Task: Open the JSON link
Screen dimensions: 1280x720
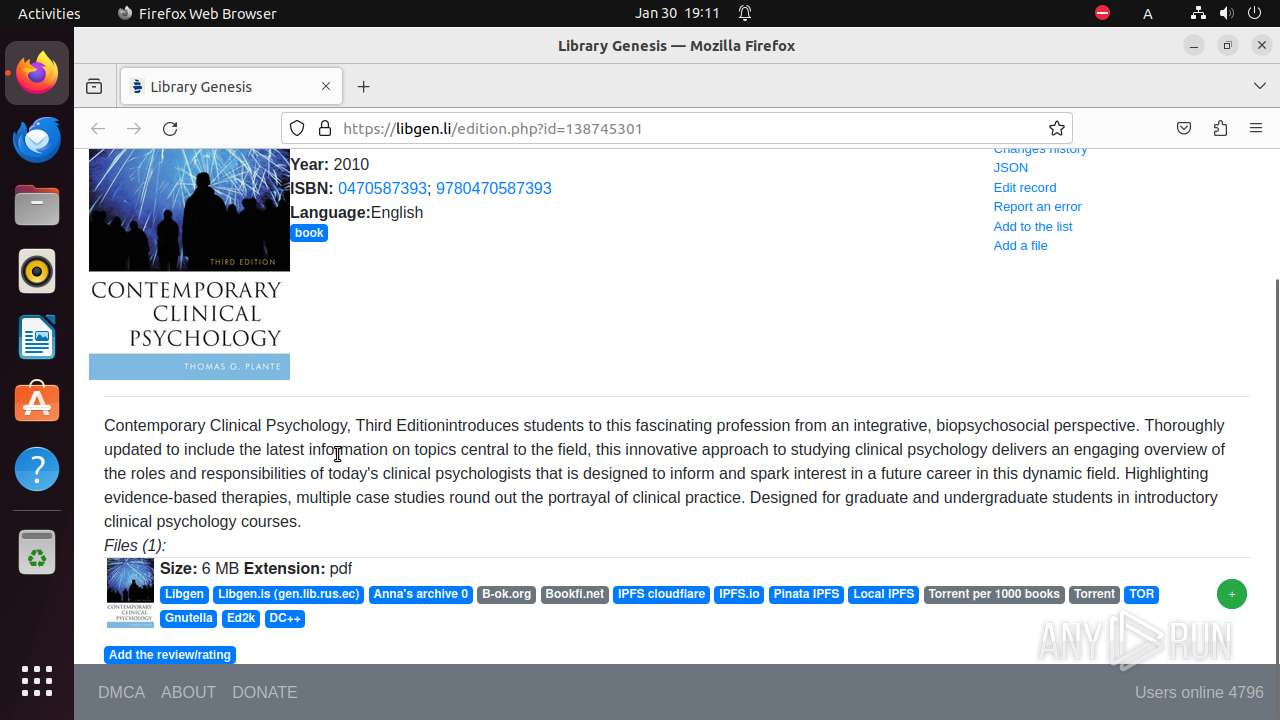Action: click(x=1010, y=168)
